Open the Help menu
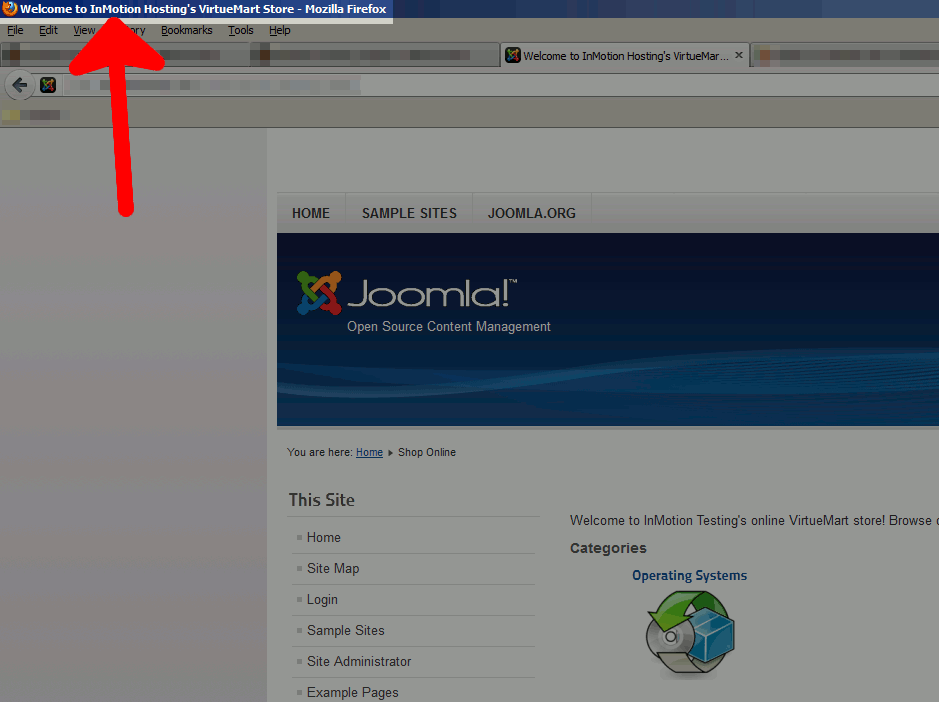The height and width of the screenshot is (702, 939). coord(280,30)
